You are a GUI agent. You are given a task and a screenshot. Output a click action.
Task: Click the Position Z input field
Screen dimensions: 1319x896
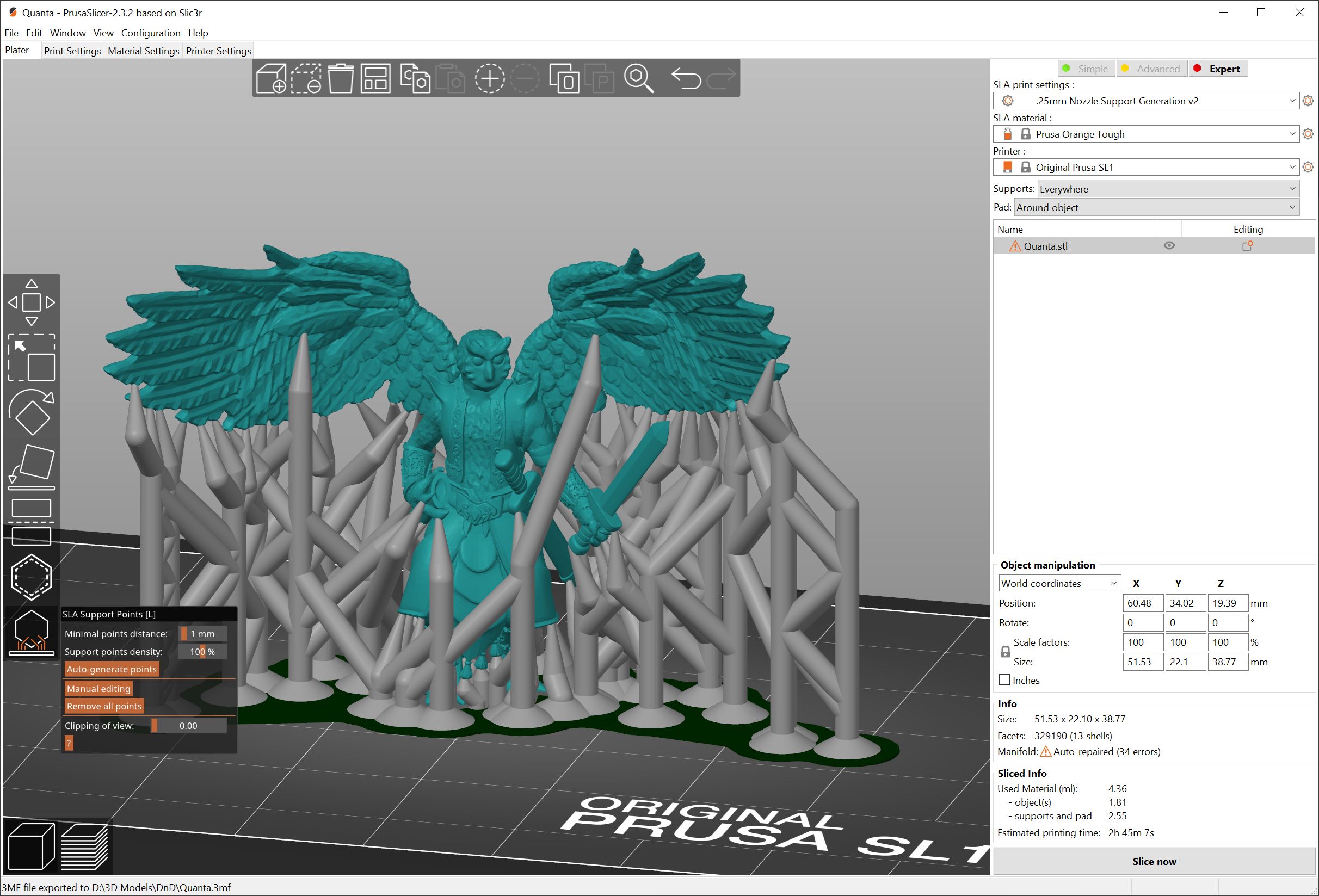1228,603
